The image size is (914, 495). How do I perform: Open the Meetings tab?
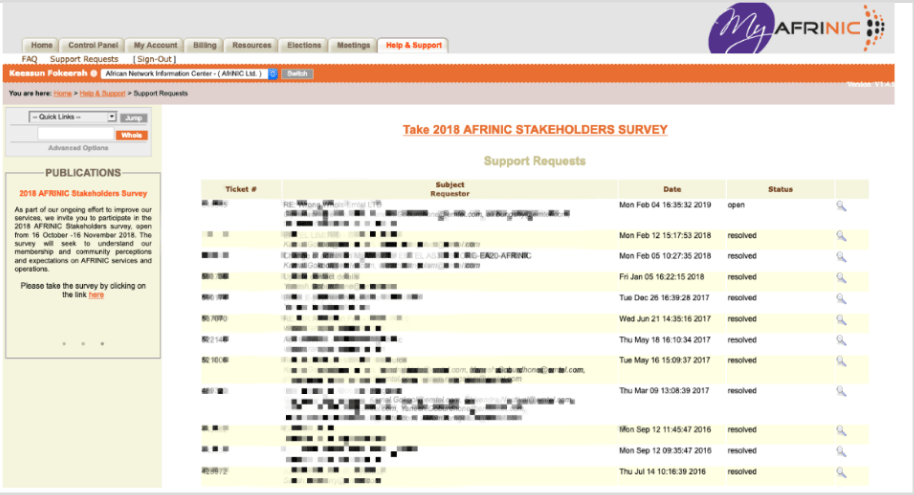pos(353,45)
